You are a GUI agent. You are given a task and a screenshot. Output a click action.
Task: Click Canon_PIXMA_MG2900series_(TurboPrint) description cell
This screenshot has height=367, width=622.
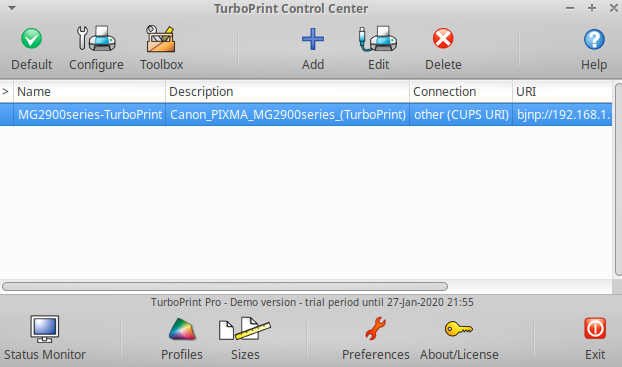(288, 115)
